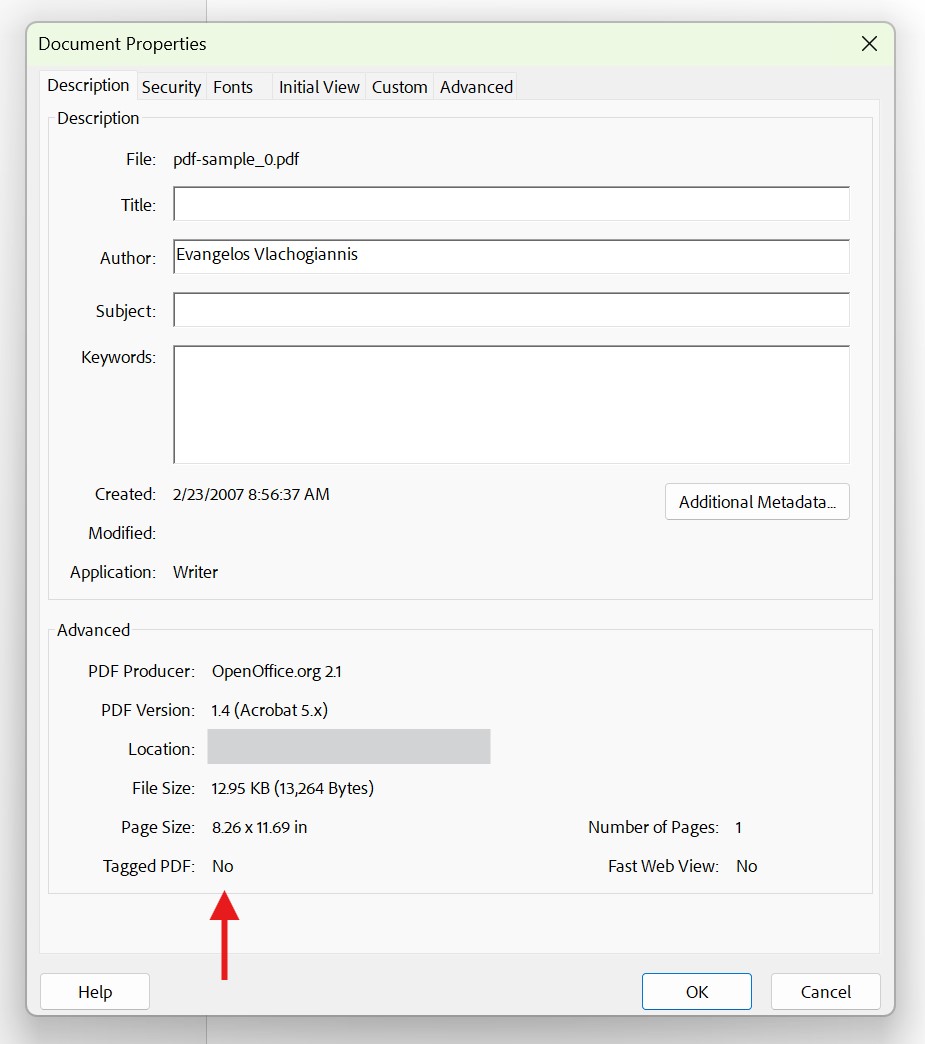Image resolution: width=925 pixels, height=1044 pixels.
Task: Click inside the Title input field
Action: click(x=510, y=203)
